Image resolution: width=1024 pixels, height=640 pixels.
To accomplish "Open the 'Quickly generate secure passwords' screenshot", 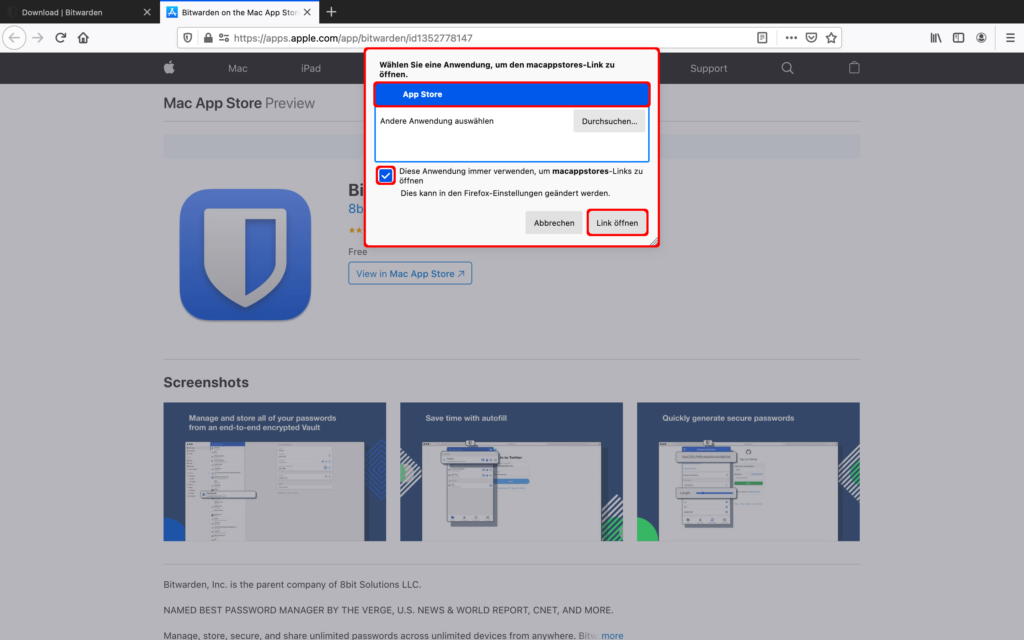I will pyautogui.click(x=748, y=472).
